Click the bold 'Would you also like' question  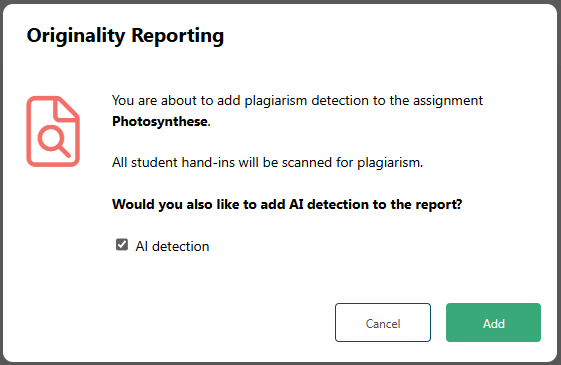(287, 204)
